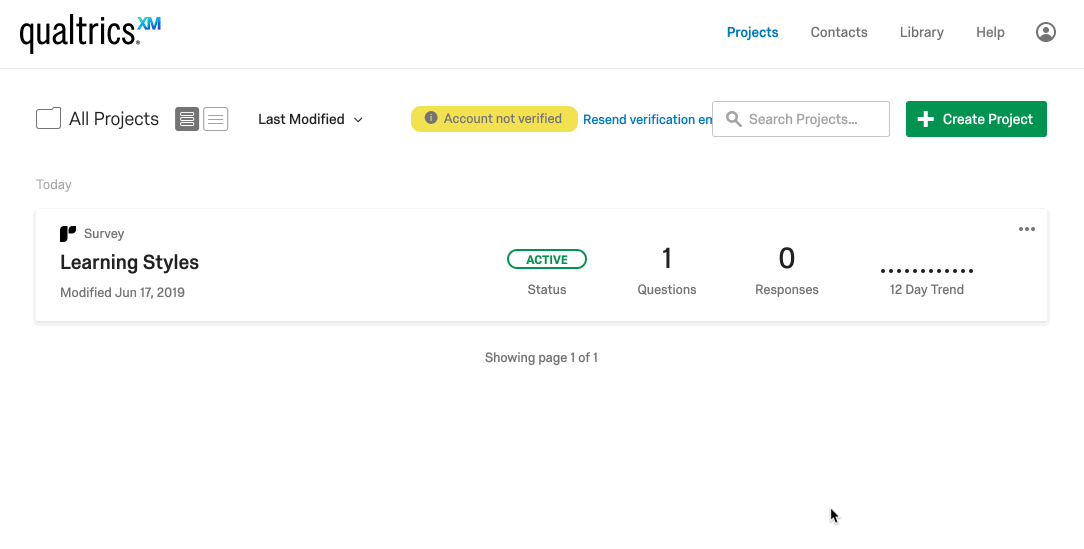
Task: Open the Learning Styles survey
Action: tap(129, 262)
